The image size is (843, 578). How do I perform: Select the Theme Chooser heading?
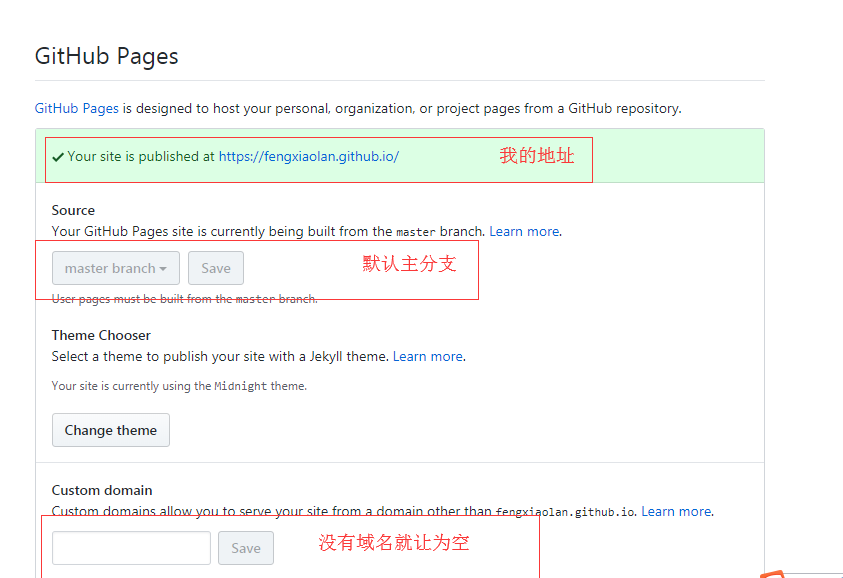pyautogui.click(x=101, y=336)
